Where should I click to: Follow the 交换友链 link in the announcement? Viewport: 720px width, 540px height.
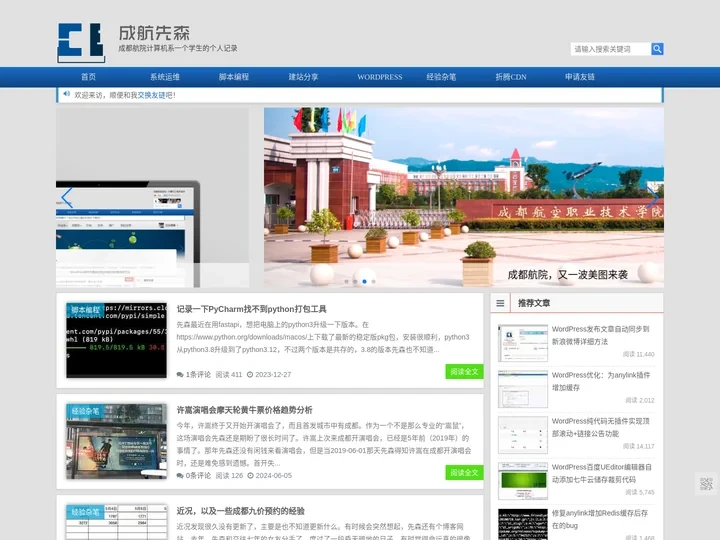pyautogui.click(x=151, y=95)
